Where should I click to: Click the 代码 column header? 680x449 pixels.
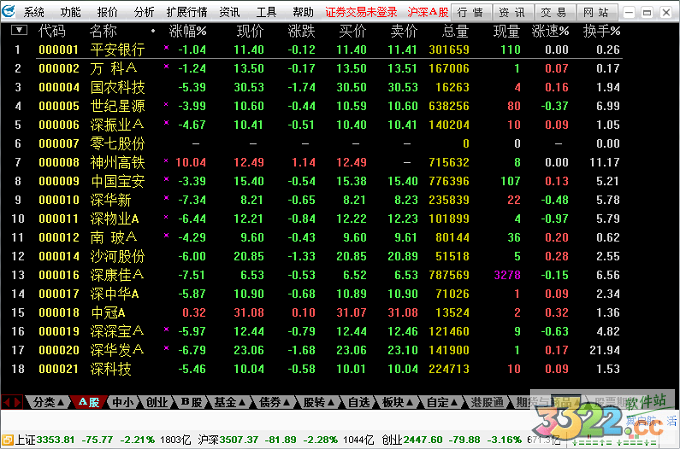52,31
